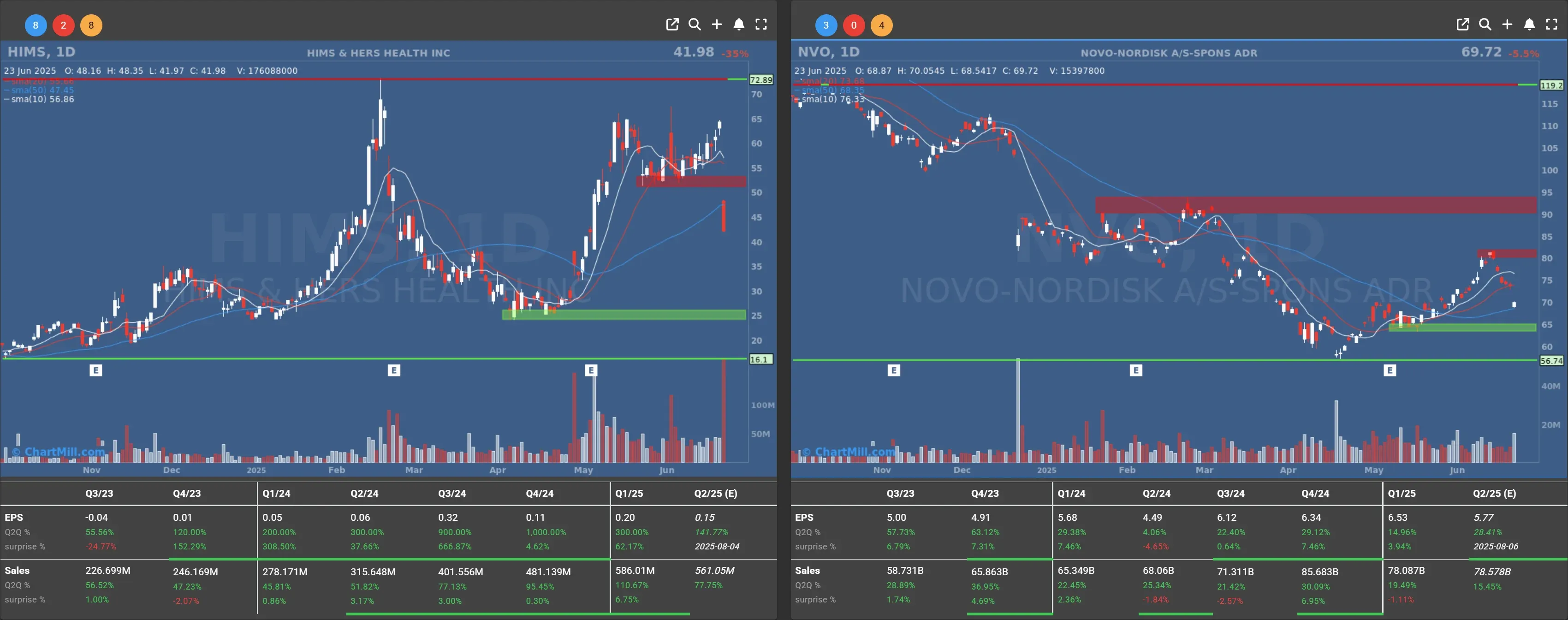Click orange badge 4 on NVO panel

pos(881,25)
